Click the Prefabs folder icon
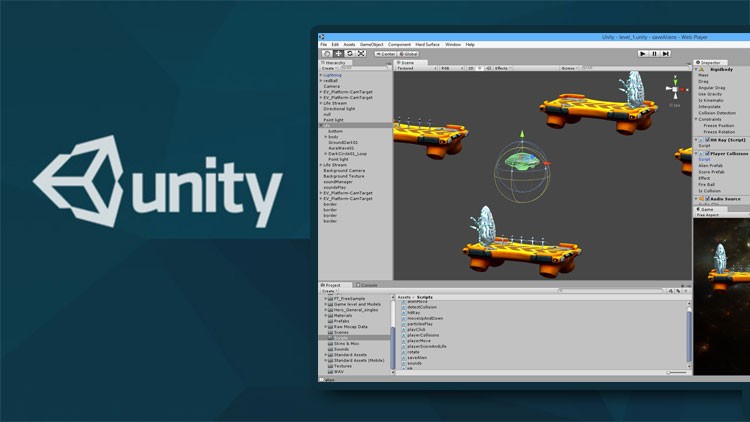 331,322
